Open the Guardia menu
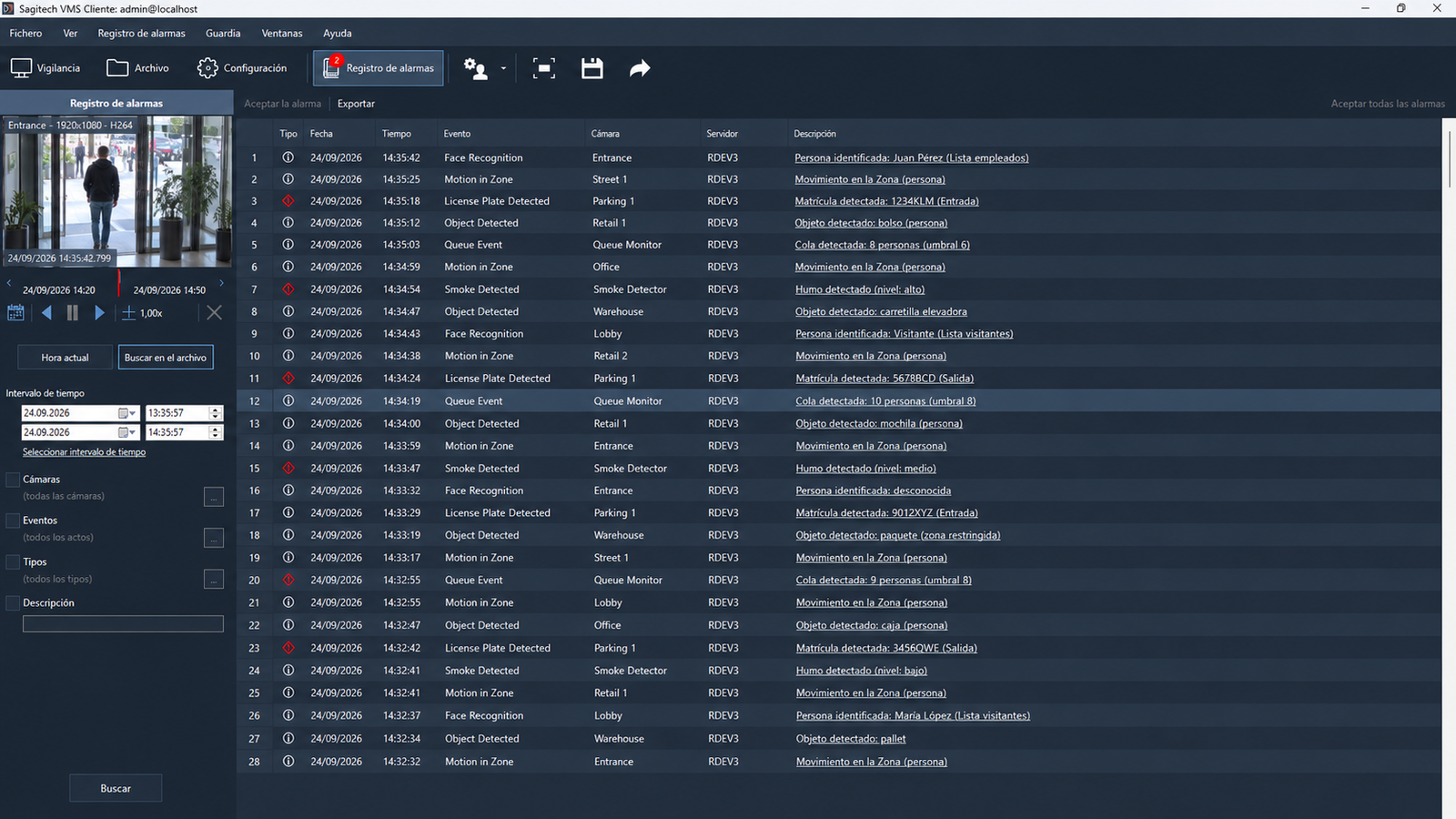Viewport: 1456px width, 819px height. pyautogui.click(x=223, y=34)
